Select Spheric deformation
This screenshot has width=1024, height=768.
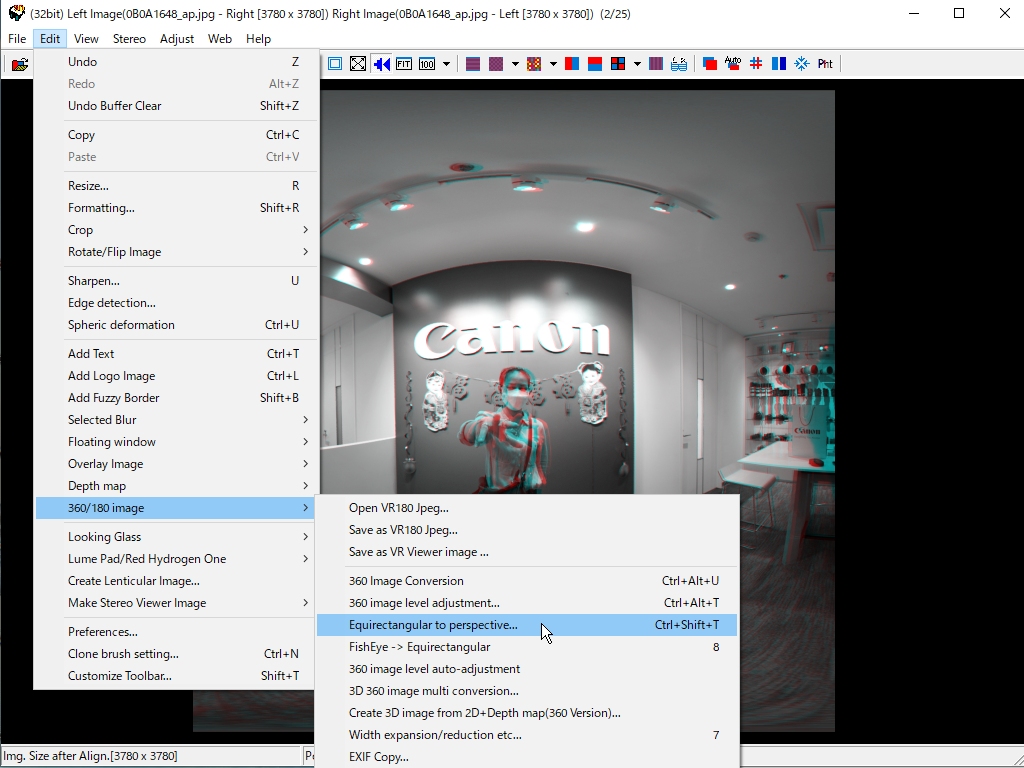(176, 325)
